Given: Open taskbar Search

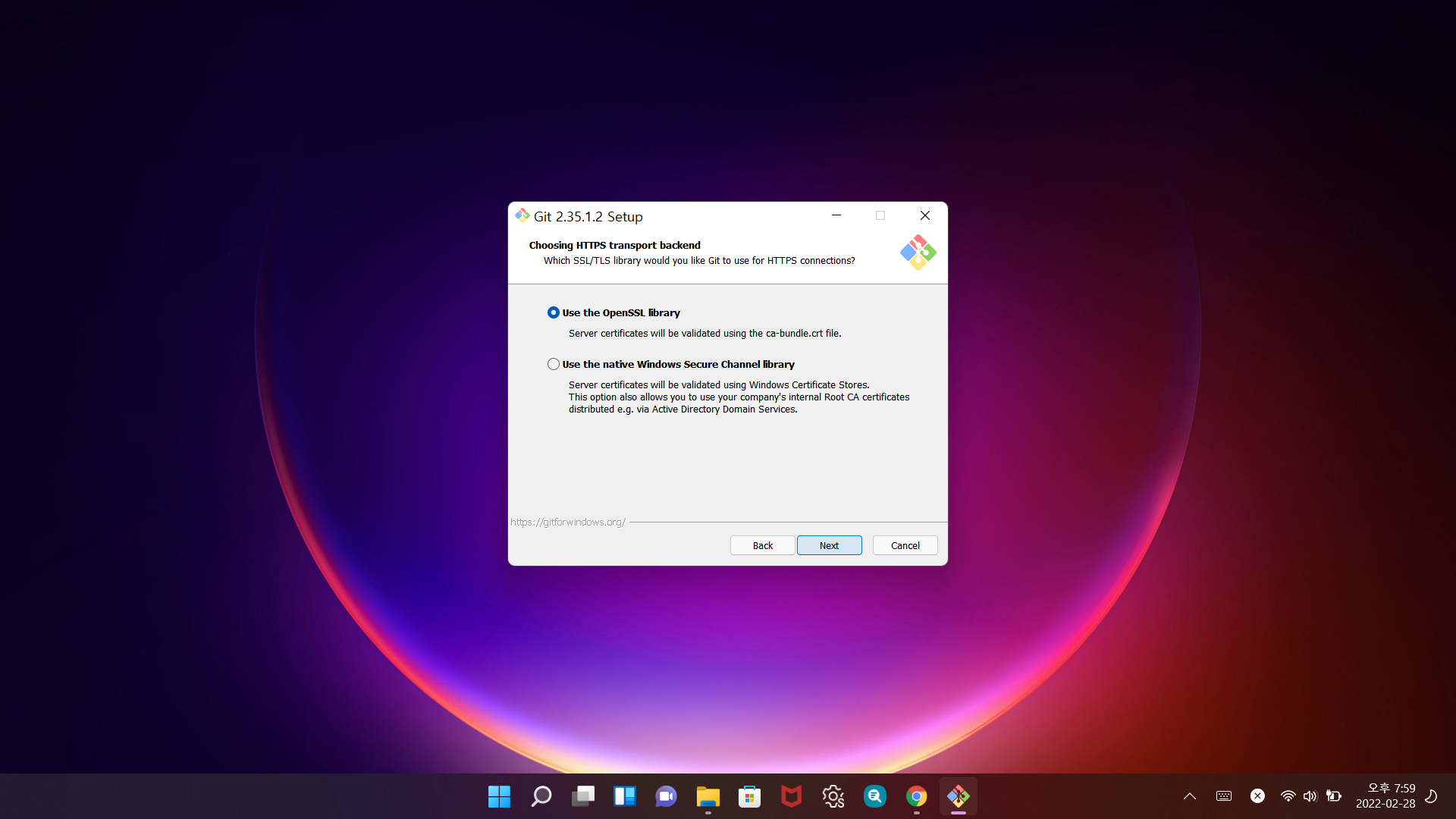Looking at the screenshot, I should (x=541, y=796).
